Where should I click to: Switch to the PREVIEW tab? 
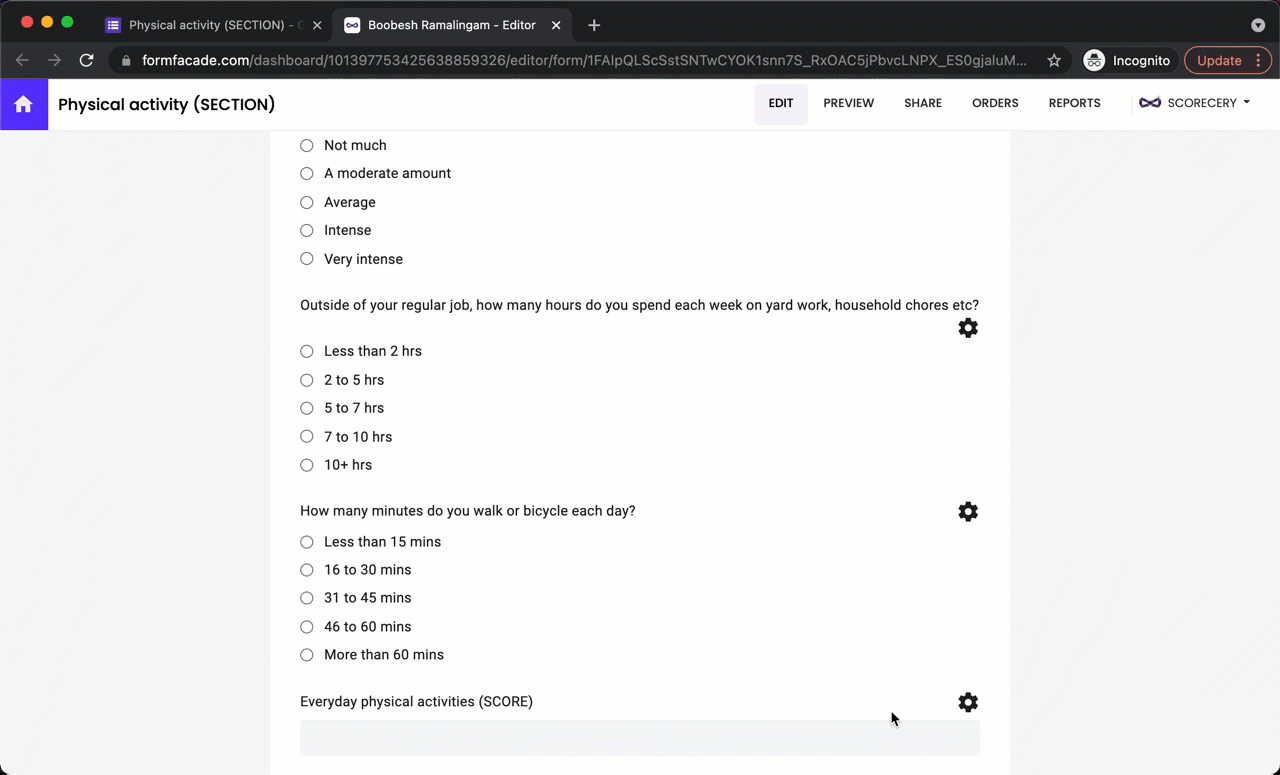point(848,102)
